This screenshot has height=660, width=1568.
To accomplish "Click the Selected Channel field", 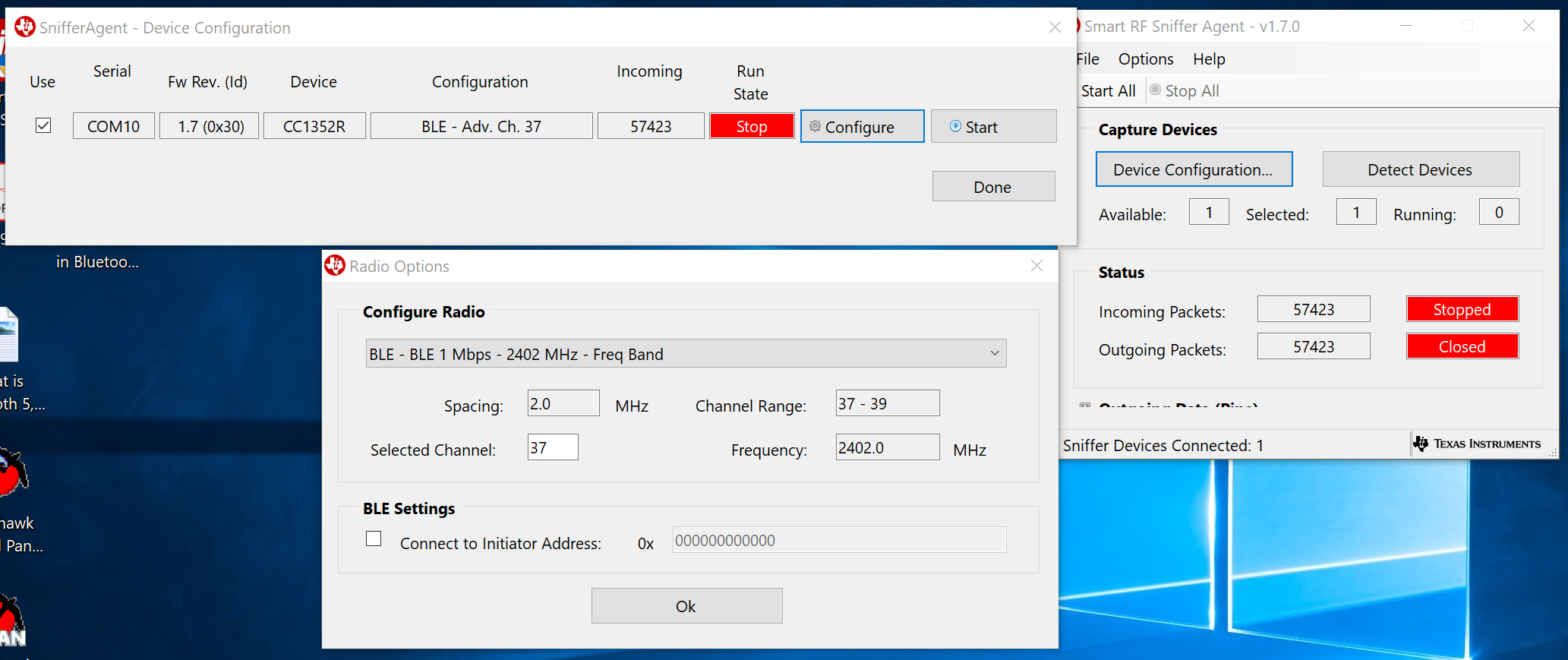I will (x=553, y=447).
